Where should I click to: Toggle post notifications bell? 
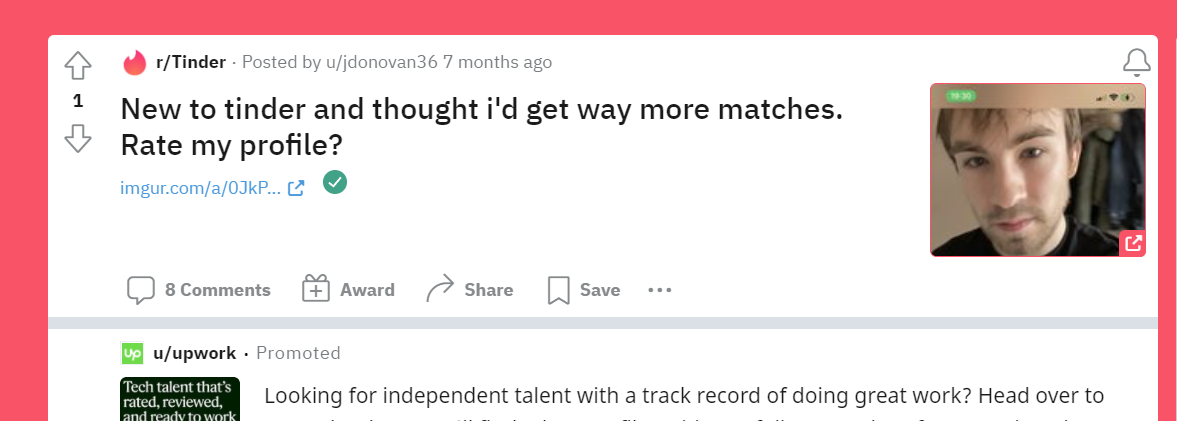pyautogui.click(x=1137, y=63)
